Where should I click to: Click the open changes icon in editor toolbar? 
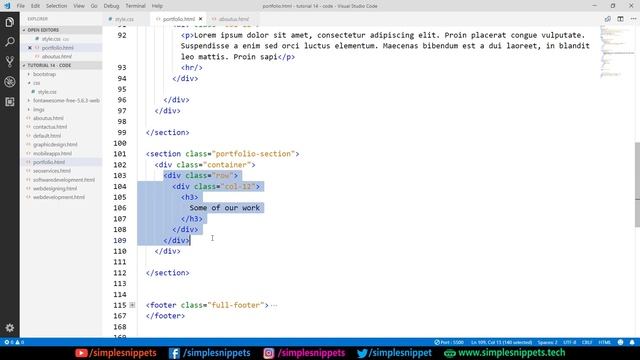(608, 19)
